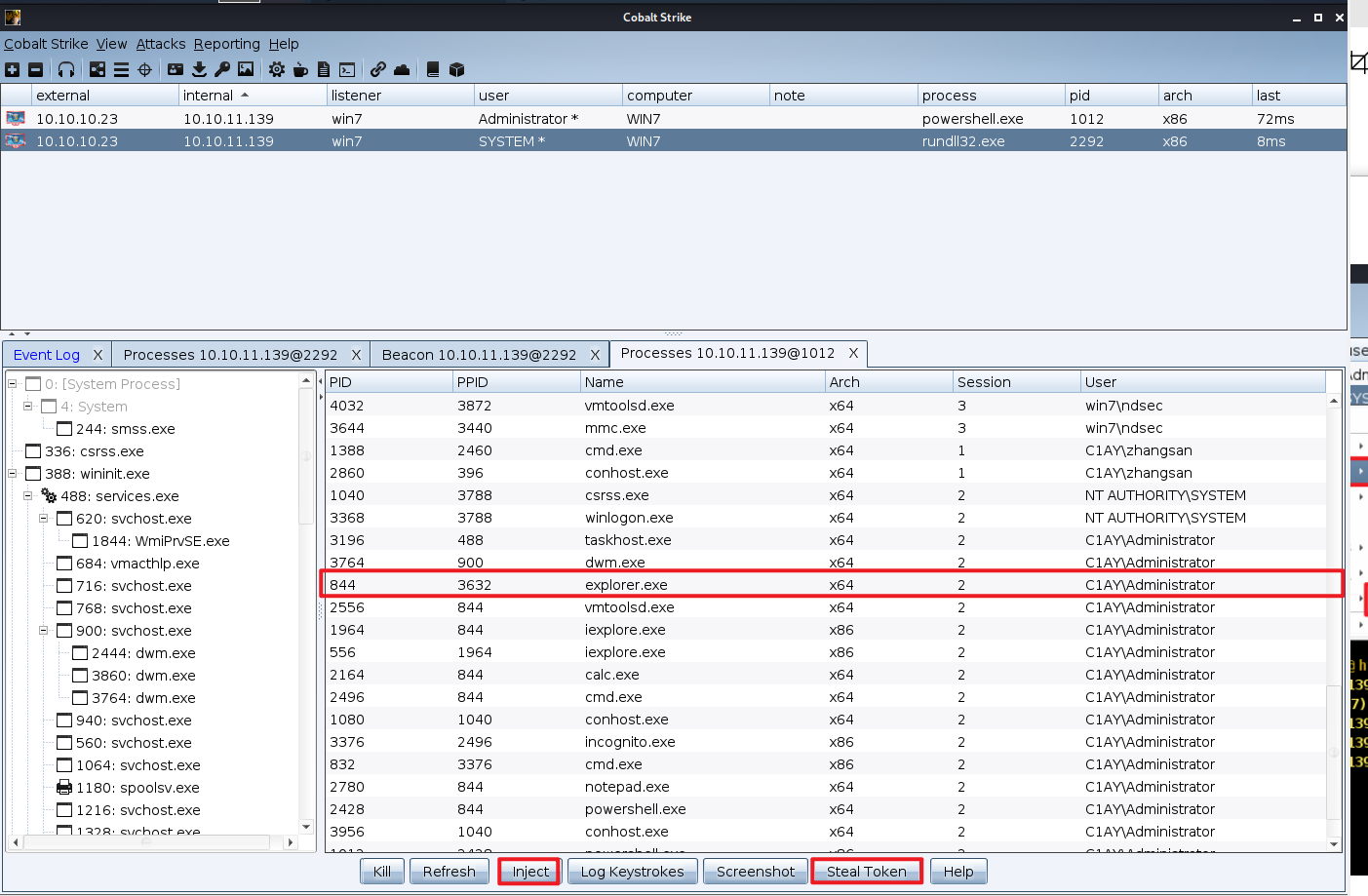Image resolution: width=1368 pixels, height=896 pixels.
Task: Open the book help icon
Action: pos(433,69)
